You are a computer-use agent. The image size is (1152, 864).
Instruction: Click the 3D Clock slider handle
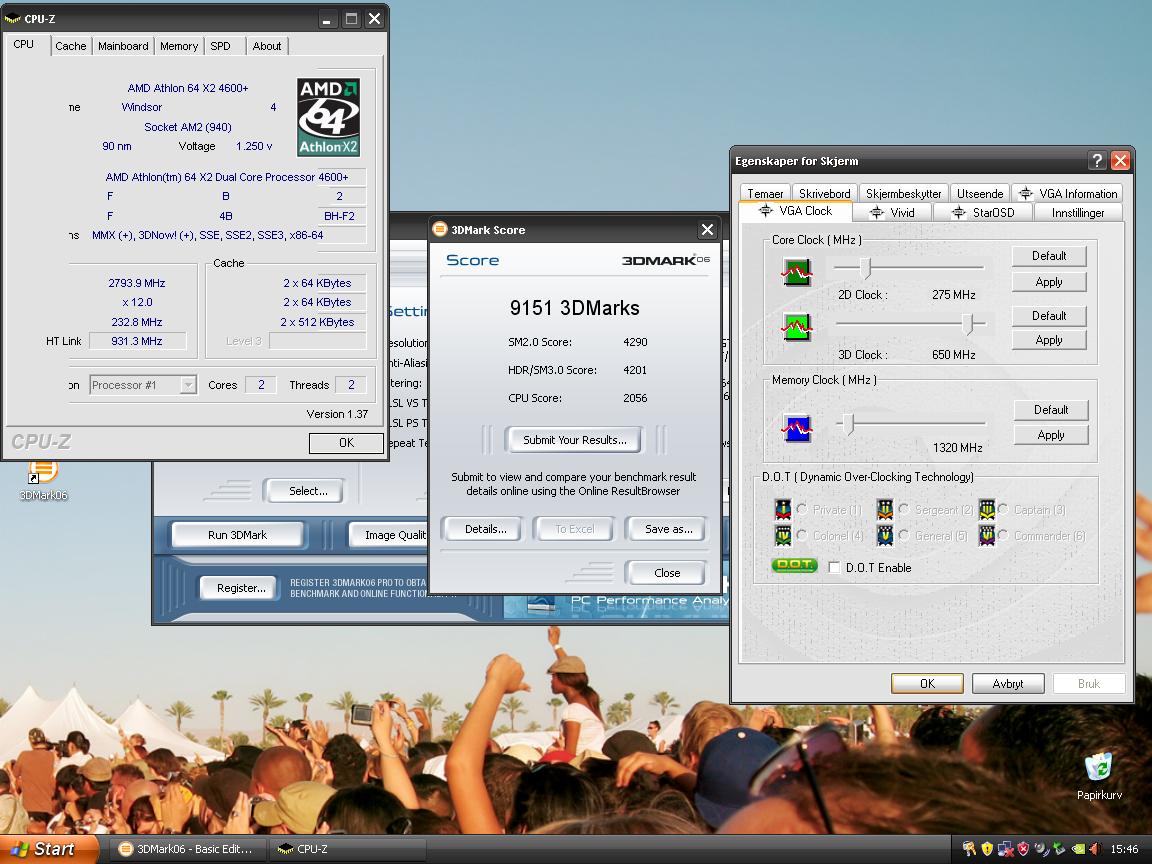pyautogui.click(x=969, y=323)
